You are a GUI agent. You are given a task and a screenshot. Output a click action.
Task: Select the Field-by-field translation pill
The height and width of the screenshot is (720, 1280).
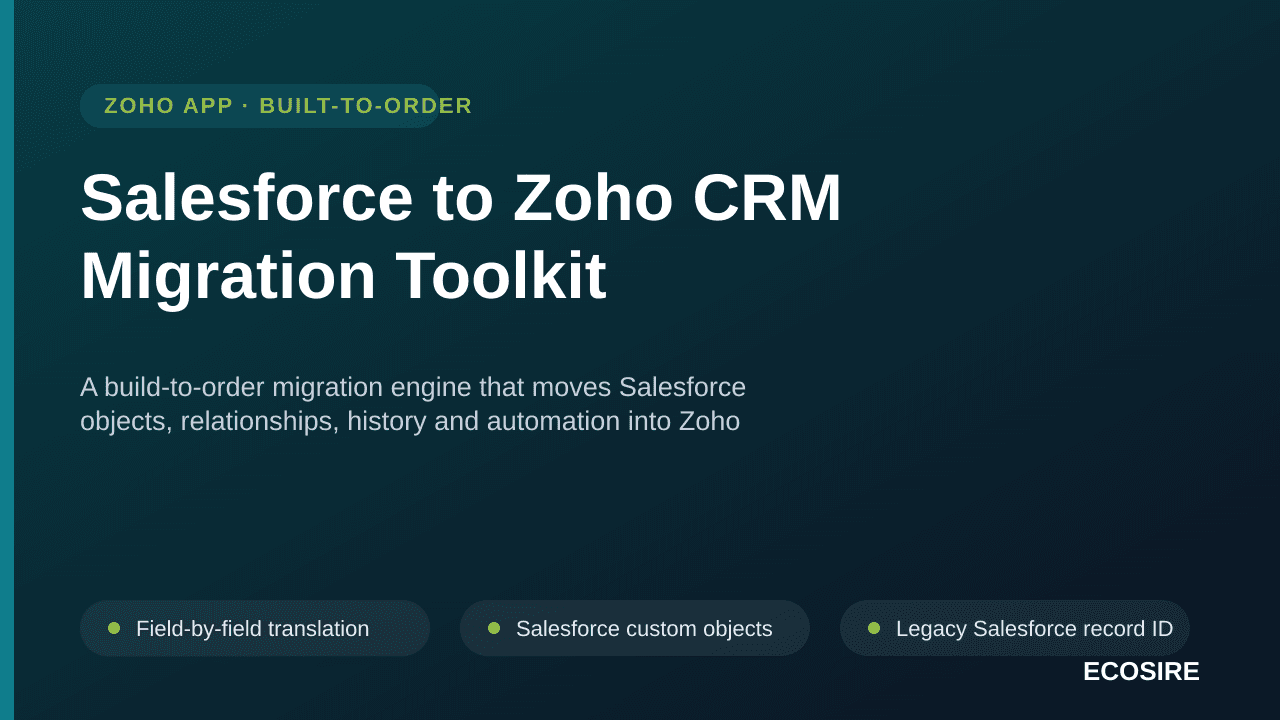point(255,628)
